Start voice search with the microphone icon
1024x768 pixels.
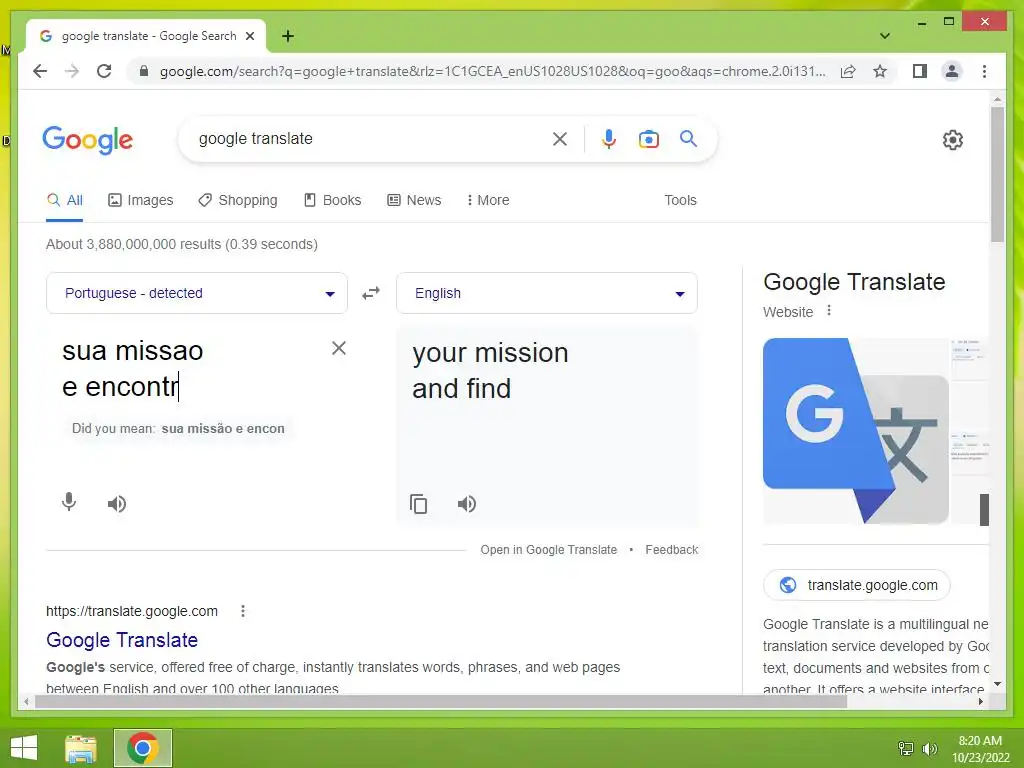point(609,138)
